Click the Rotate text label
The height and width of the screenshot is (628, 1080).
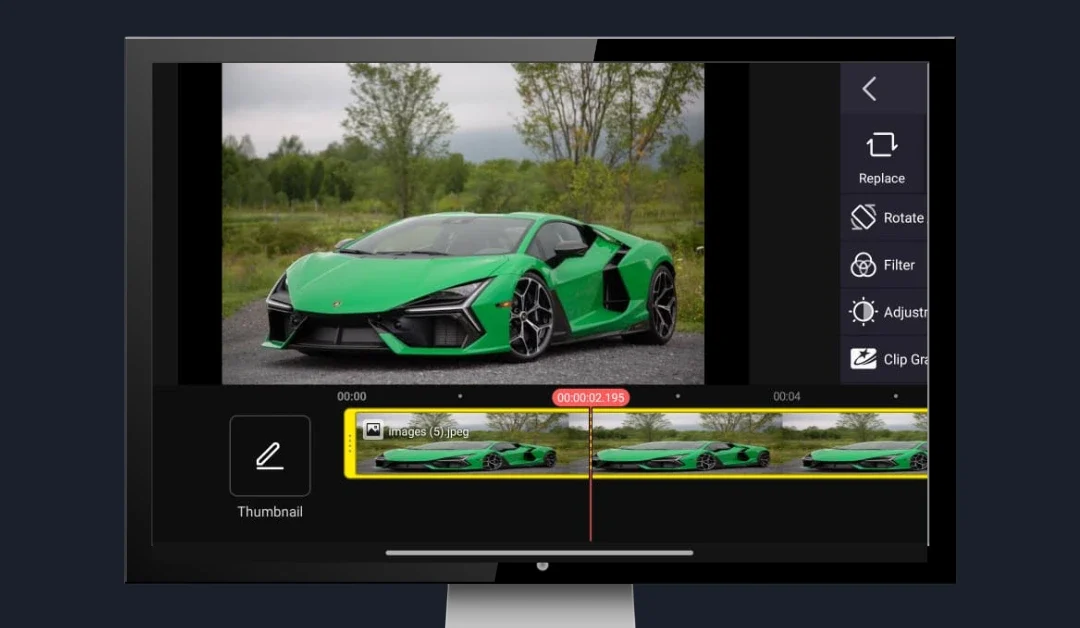click(903, 217)
